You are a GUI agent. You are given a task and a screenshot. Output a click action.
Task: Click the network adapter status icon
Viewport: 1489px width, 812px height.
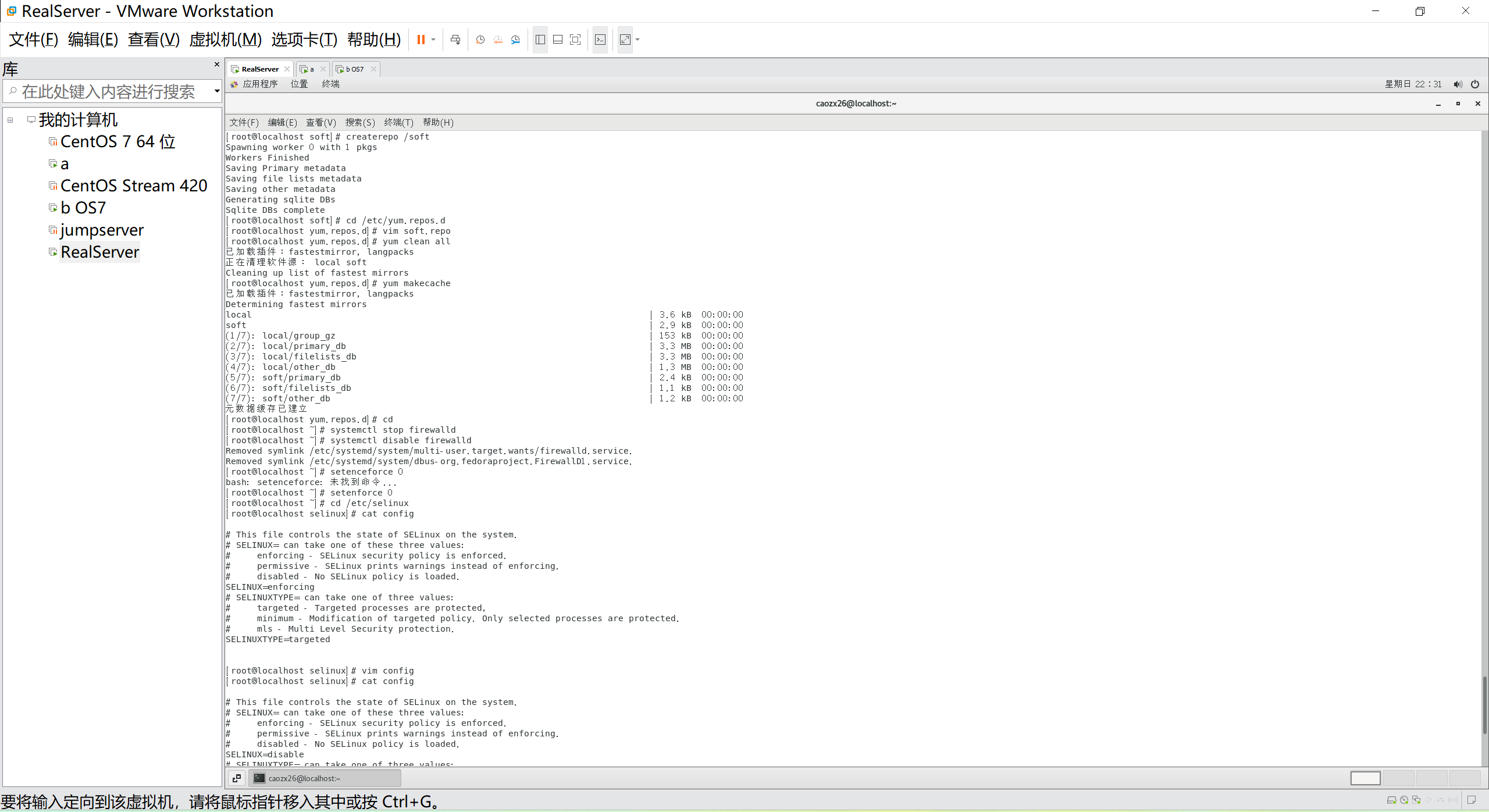[x=1416, y=800]
